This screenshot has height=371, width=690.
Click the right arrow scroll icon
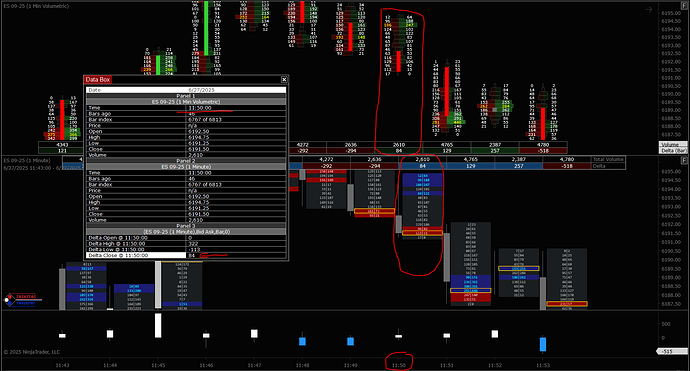(x=649, y=9)
